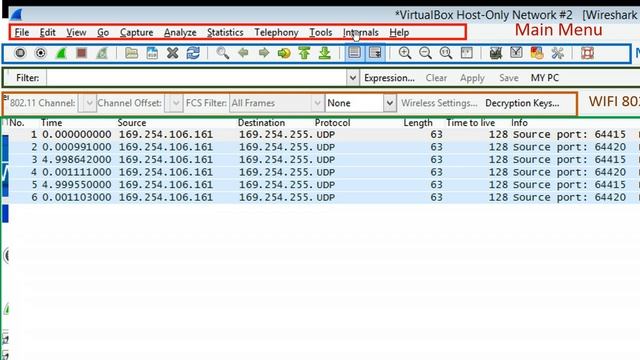
Task: Open preferences (tools icon)
Action: 557,53
